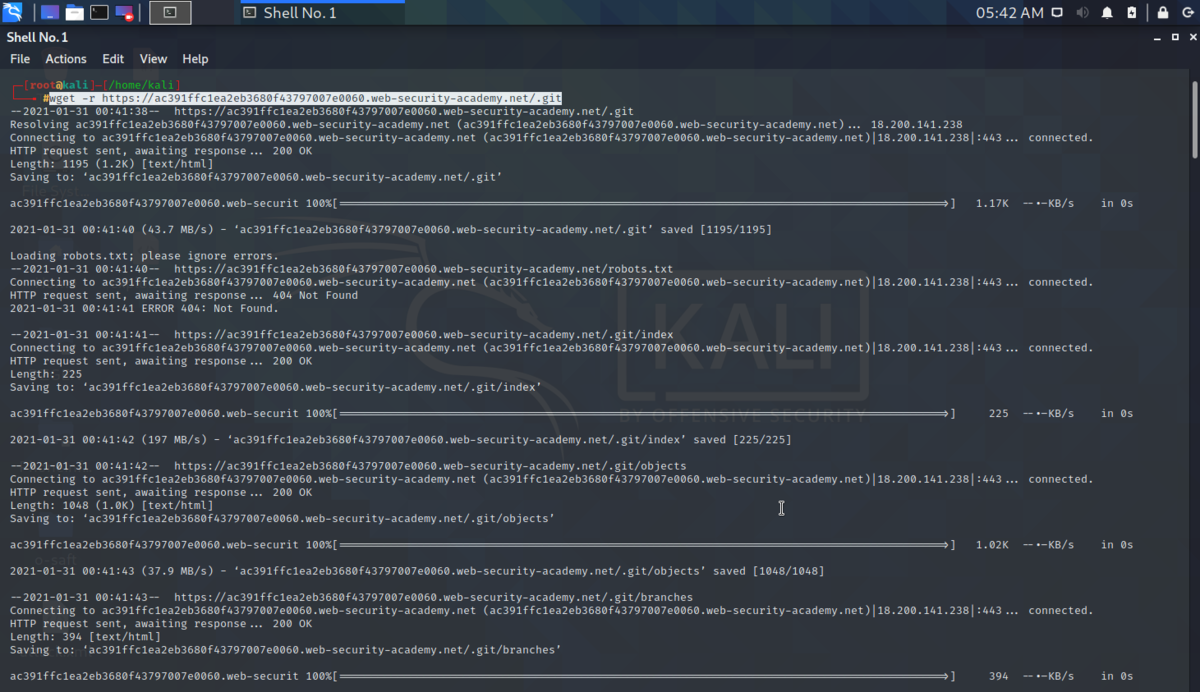Click the '(43.7 MB/s)' saved line
This screenshot has width=1200, height=692.
pos(391,230)
